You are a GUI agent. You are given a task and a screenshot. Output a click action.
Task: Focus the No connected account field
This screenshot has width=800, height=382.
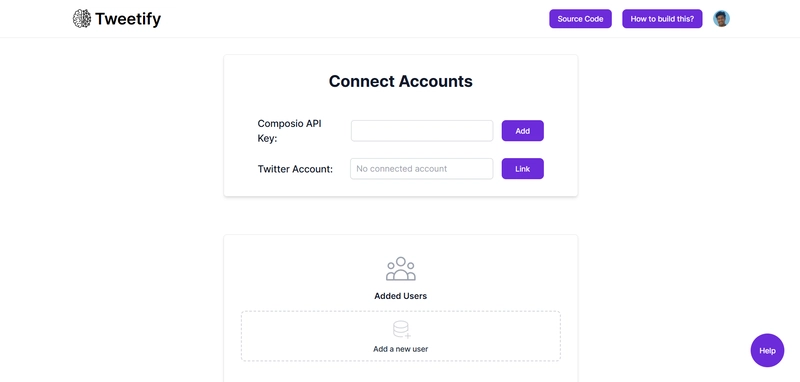(421, 169)
